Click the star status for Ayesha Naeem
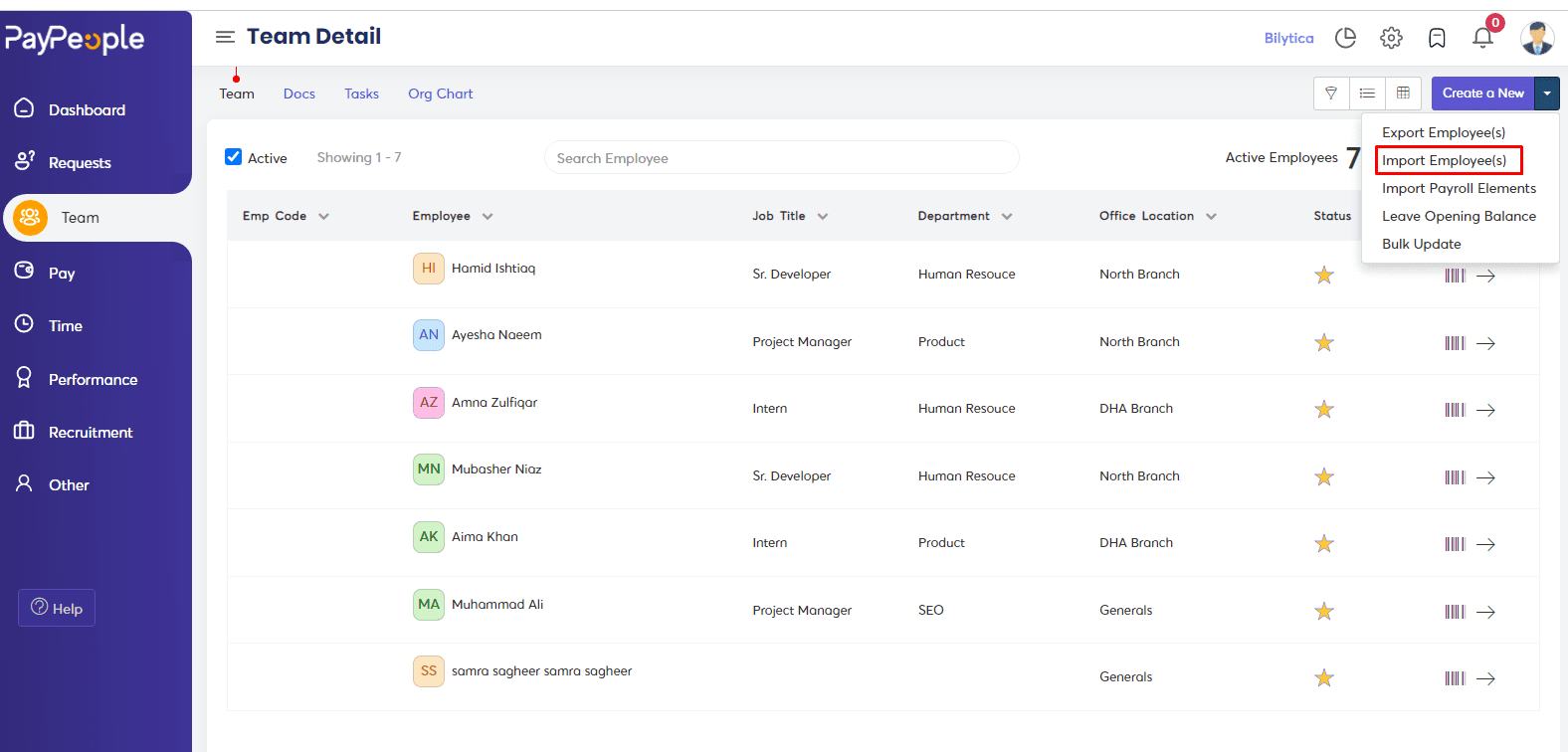 [1324, 343]
